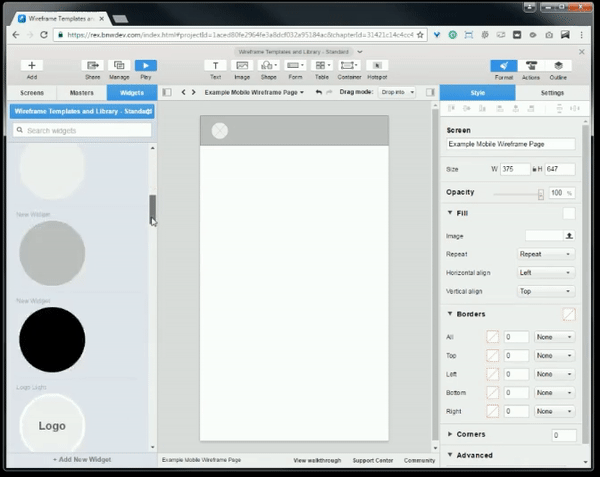Collapse the Fill section
The image size is (600, 477).
450,213
